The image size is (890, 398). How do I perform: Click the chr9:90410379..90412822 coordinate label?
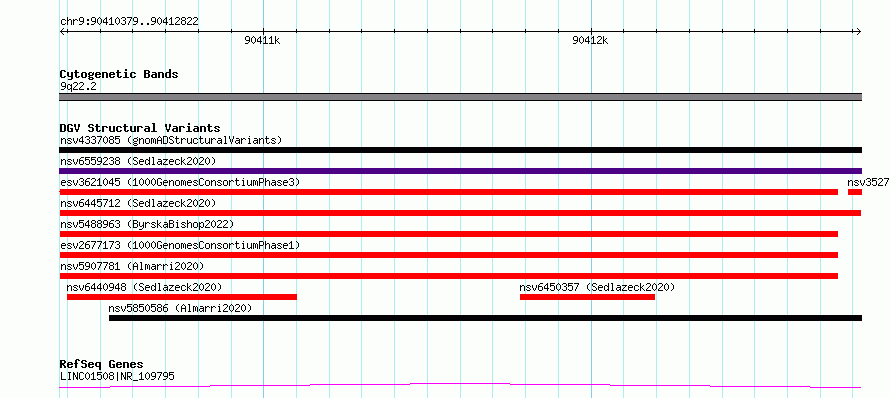[x=129, y=22]
